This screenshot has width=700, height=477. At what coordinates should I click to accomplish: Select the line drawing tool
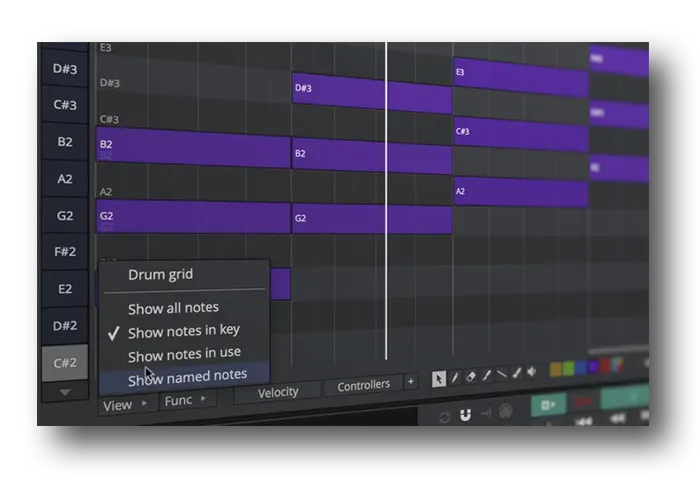pos(502,374)
